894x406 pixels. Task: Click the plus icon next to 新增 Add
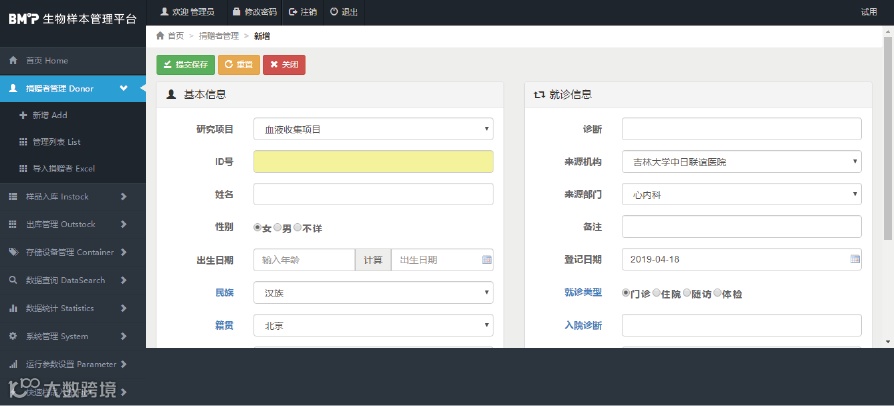23,115
